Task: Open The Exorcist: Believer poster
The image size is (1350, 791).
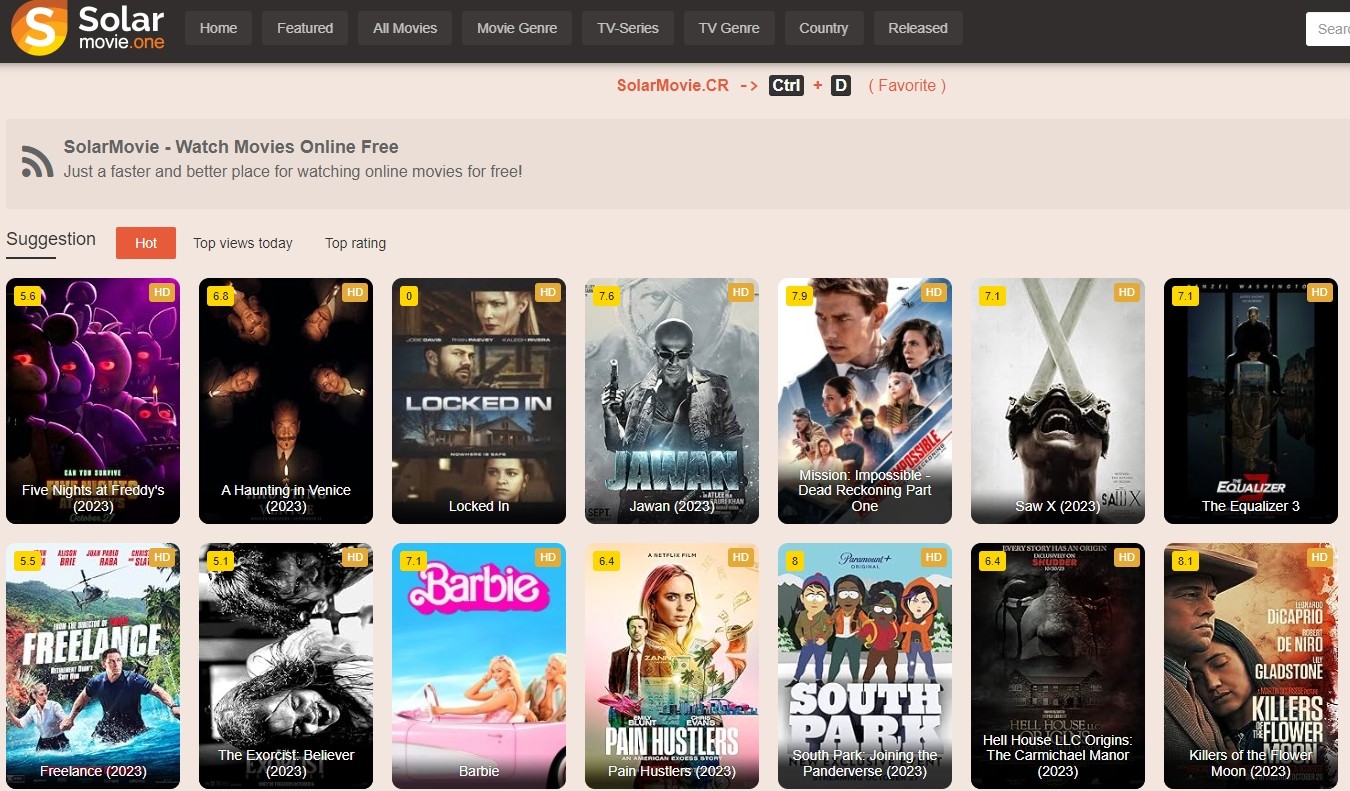Action: pos(286,666)
